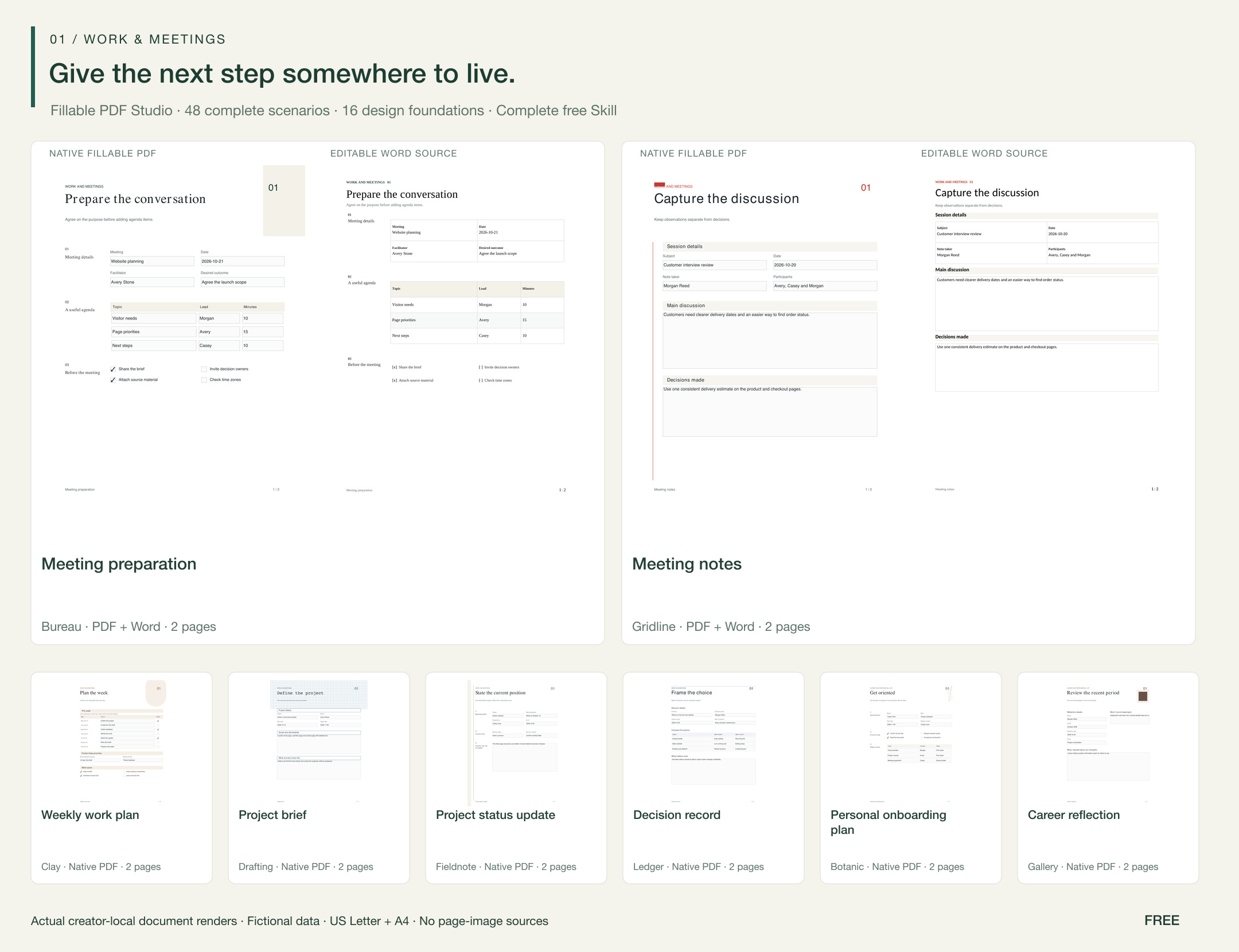Click the Agree the launch scope field in the fillable PDF
The height and width of the screenshot is (952, 1239).
click(242, 282)
